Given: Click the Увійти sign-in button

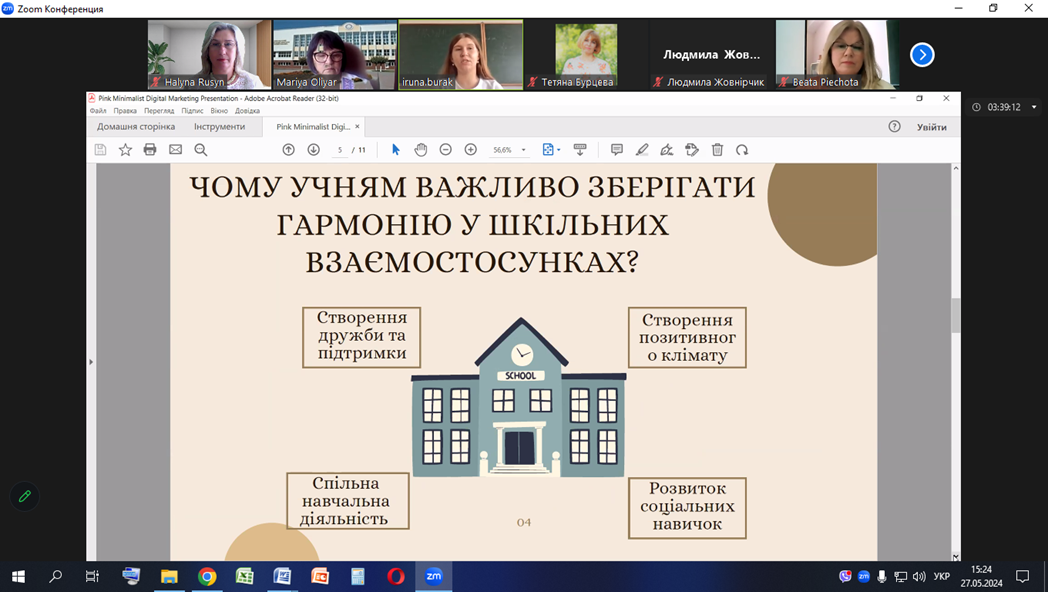Looking at the screenshot, I should 931,127.
